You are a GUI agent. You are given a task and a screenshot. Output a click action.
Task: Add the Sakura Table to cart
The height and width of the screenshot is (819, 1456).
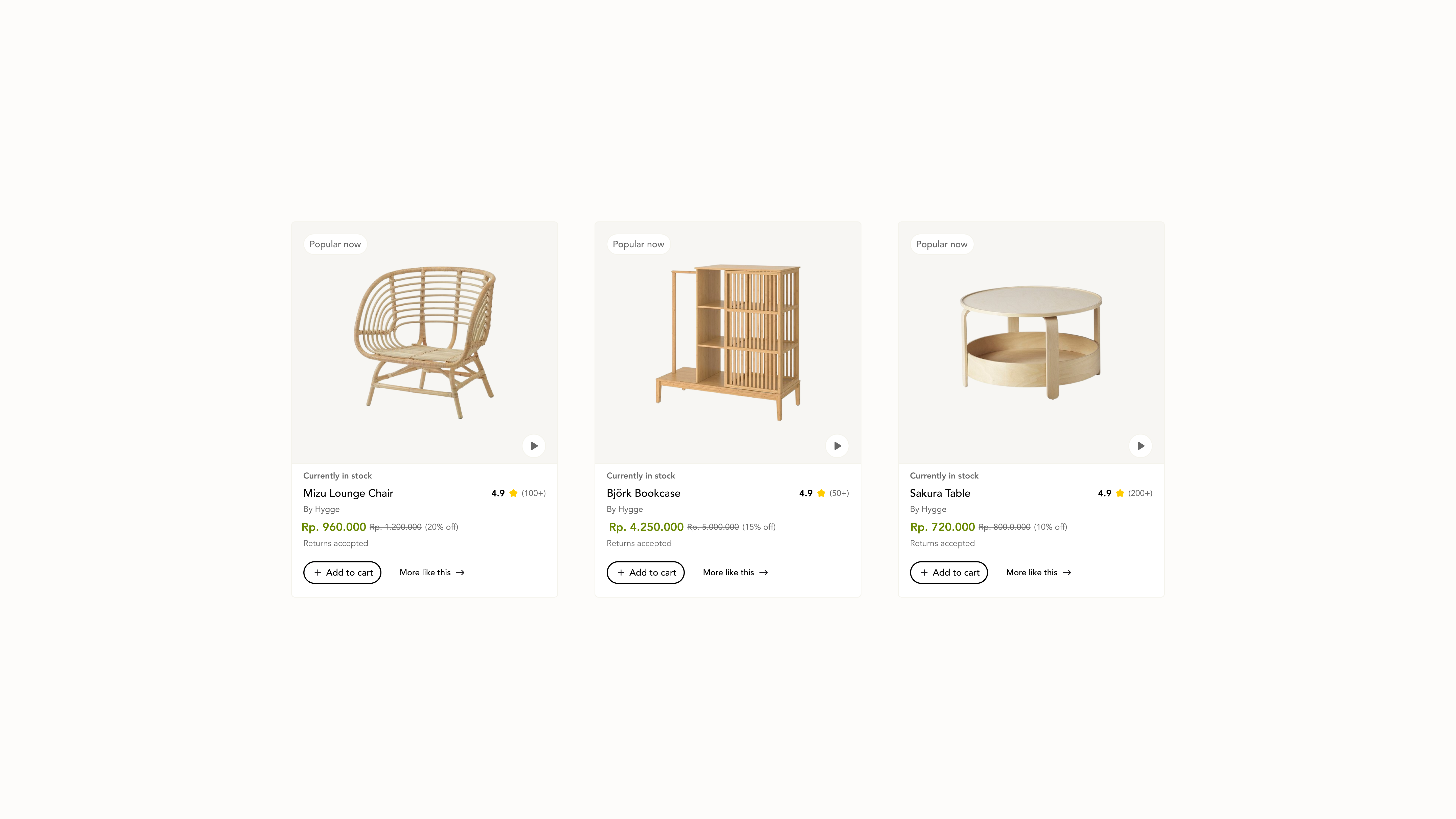[x=948, y=572]
